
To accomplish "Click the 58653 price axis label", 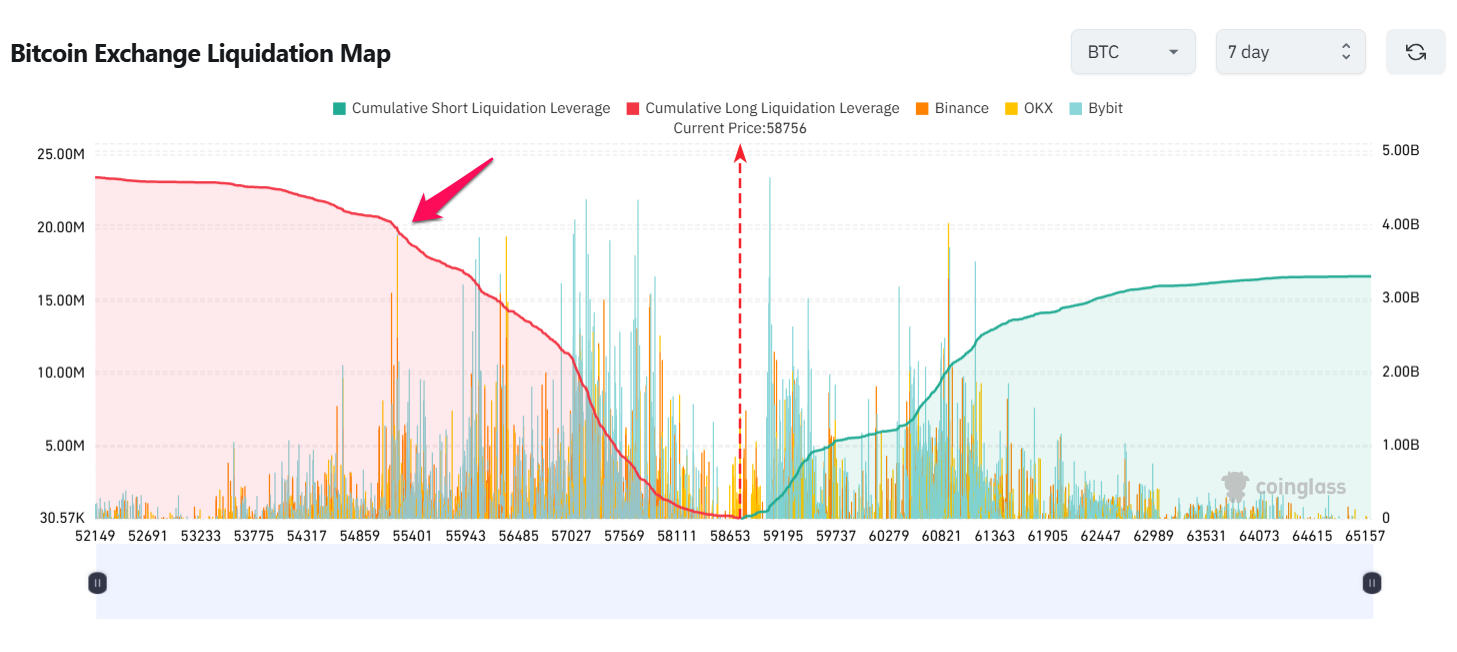I will pyautogui.click(x=730, y=536).
